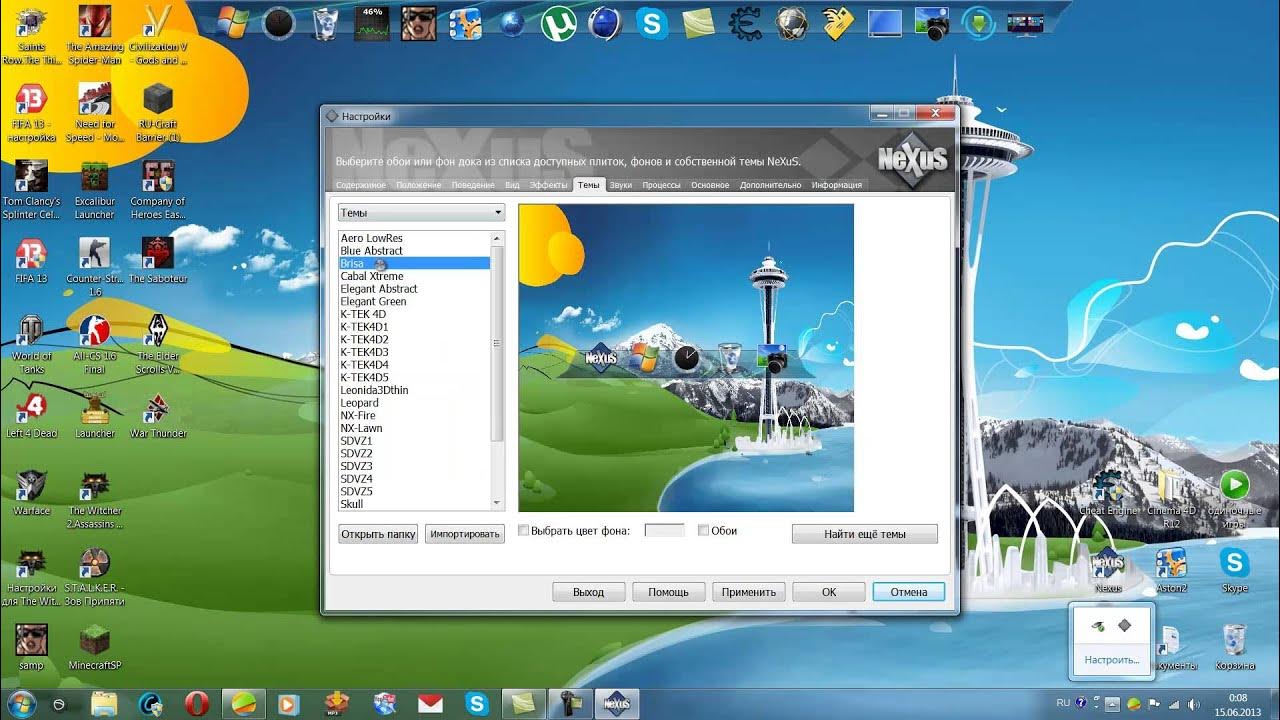Open The Elder Scrolls V desktop icon
Viewport: 1280px width, 720px height.
(x=158, y=345)
